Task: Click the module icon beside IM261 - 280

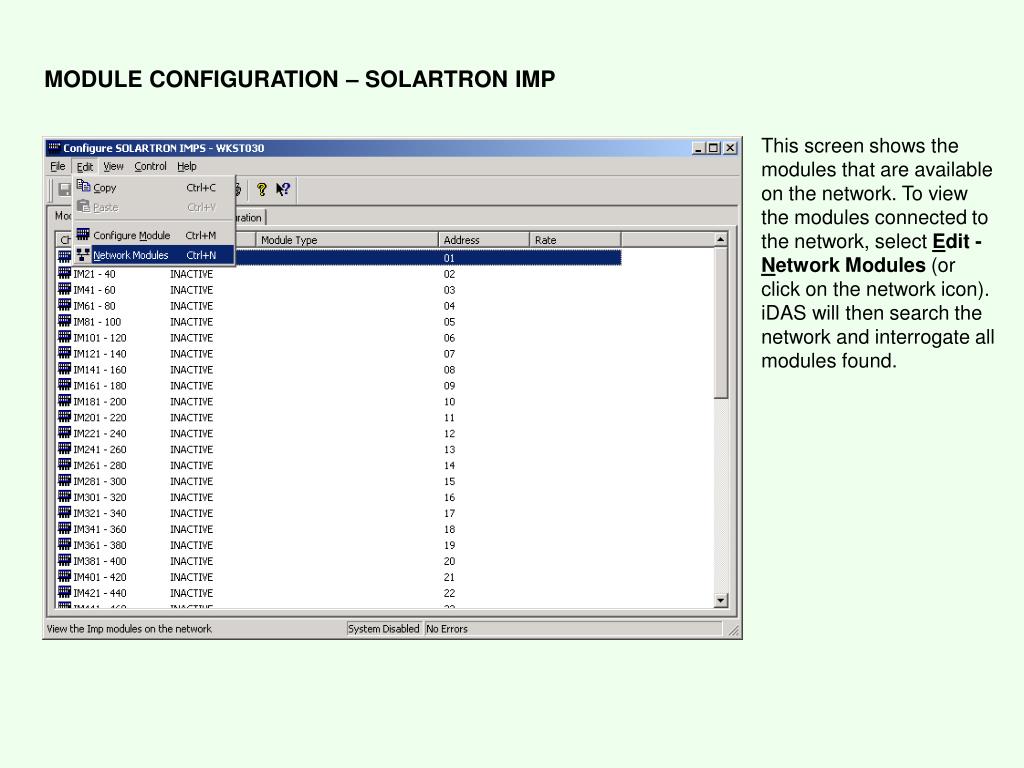Action: pos(64,464)
